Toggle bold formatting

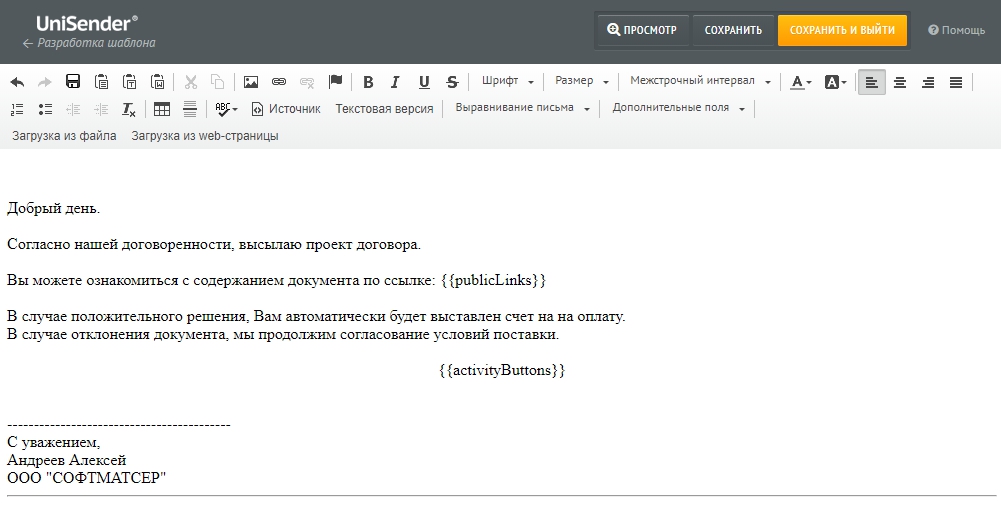pos(368,82)
